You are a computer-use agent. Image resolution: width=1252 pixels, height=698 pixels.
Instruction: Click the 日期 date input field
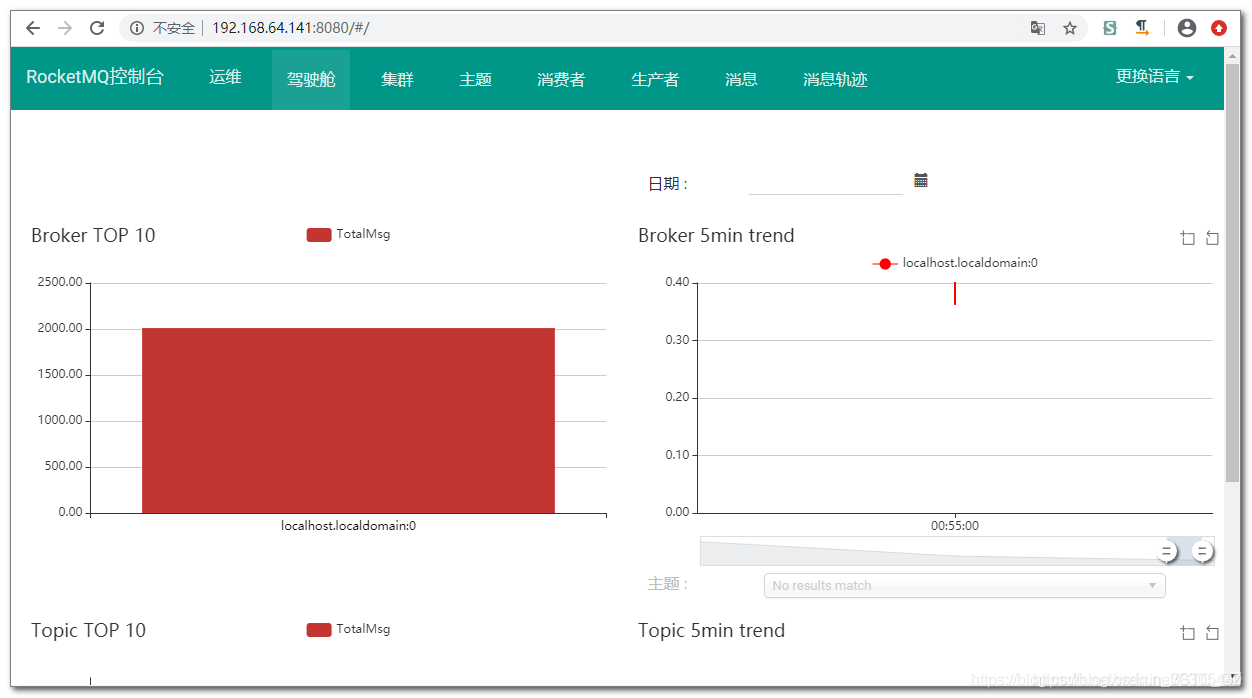[x=825, y=182]
